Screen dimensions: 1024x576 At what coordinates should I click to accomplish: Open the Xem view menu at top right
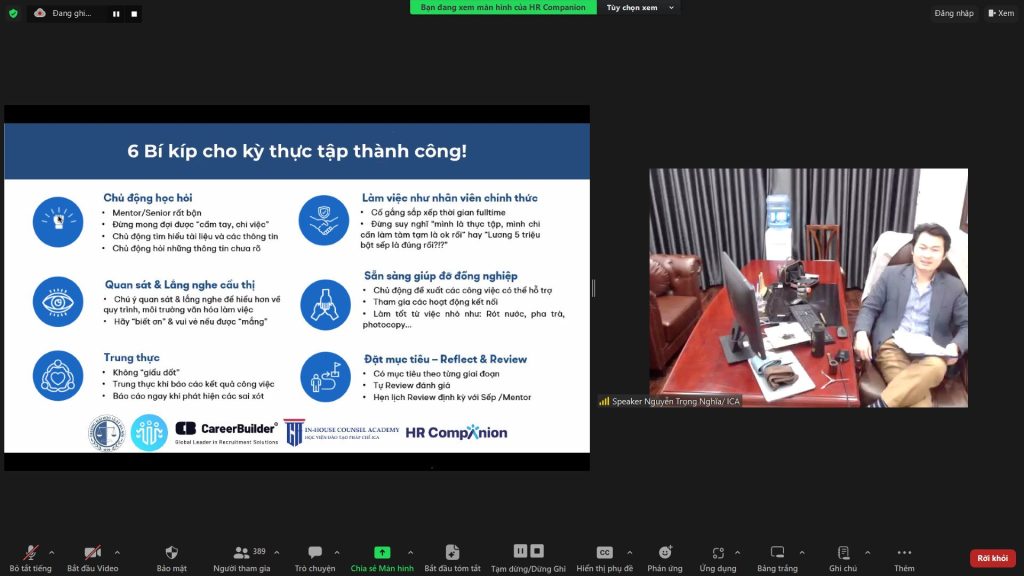point(1000,13)
